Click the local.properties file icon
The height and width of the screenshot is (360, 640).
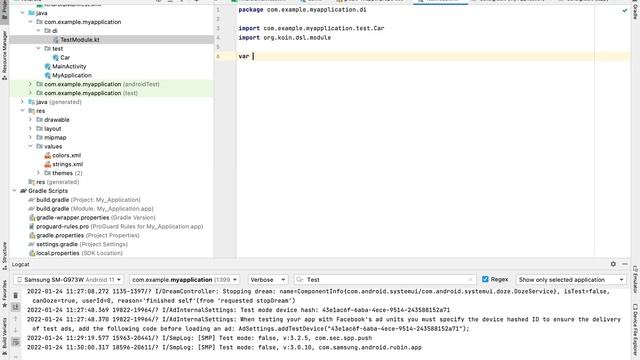click(x=32, y=253)
